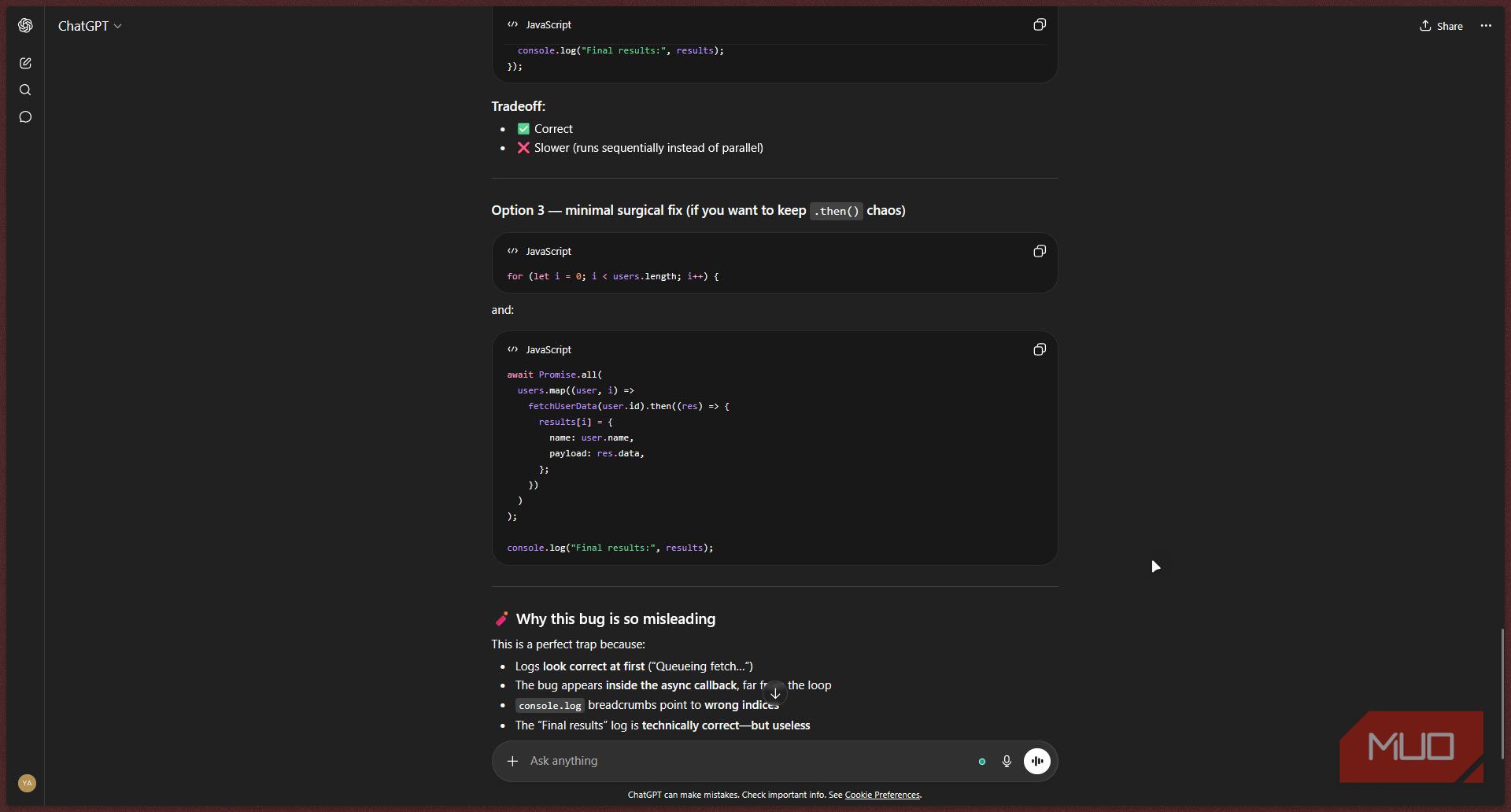
Task: Click the 'payload: res.data,' code line
Action: 597,453
